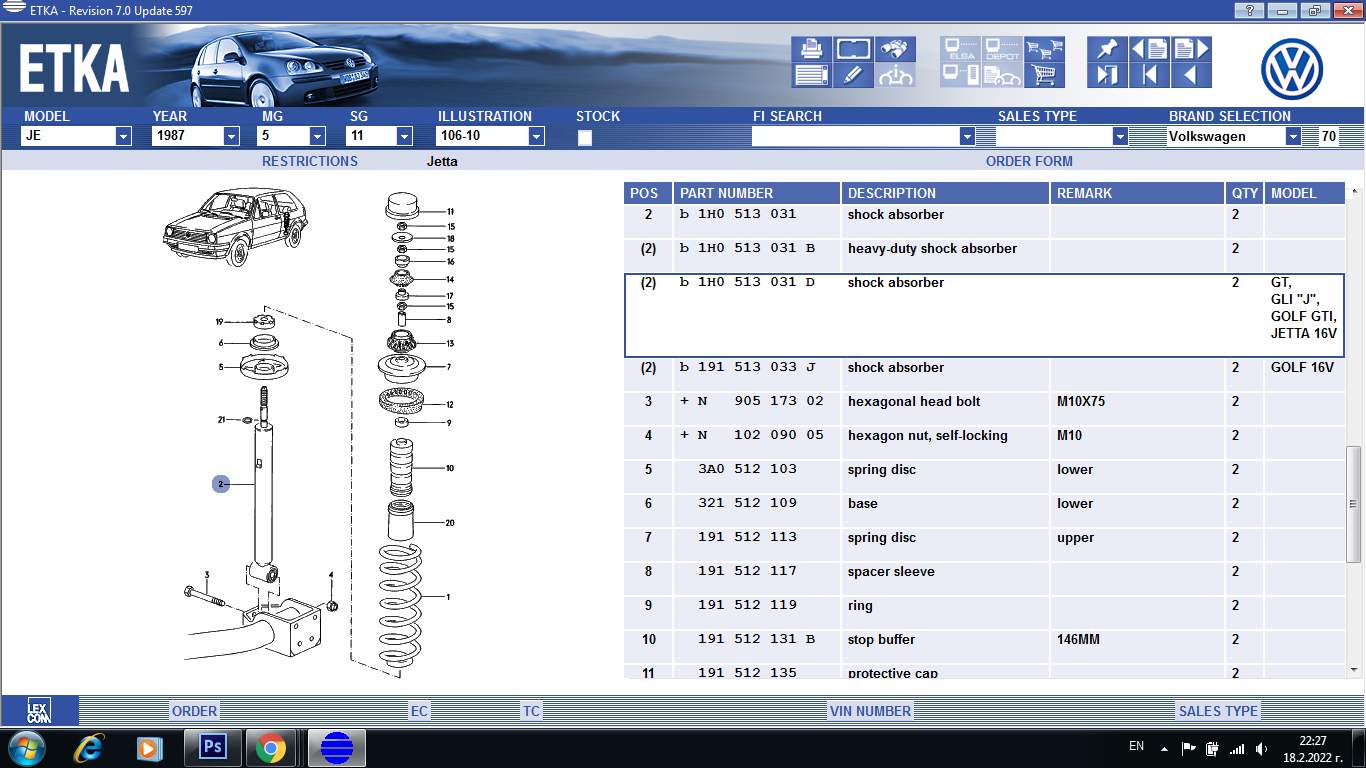Click the ORDER button at bottom
This screenshot has height=768, width=1366.
click(194, 711)
